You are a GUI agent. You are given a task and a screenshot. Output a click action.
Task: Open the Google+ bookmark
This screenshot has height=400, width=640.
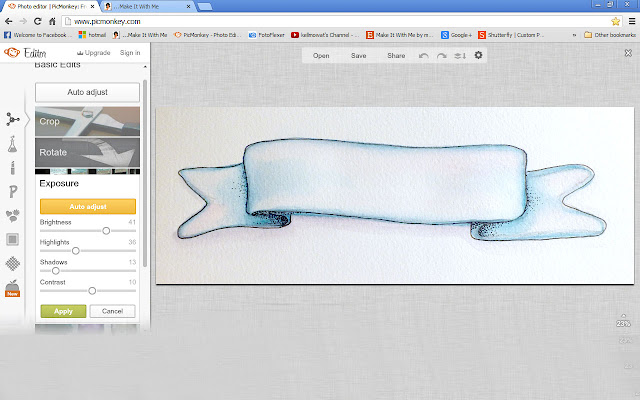point(456,35)
